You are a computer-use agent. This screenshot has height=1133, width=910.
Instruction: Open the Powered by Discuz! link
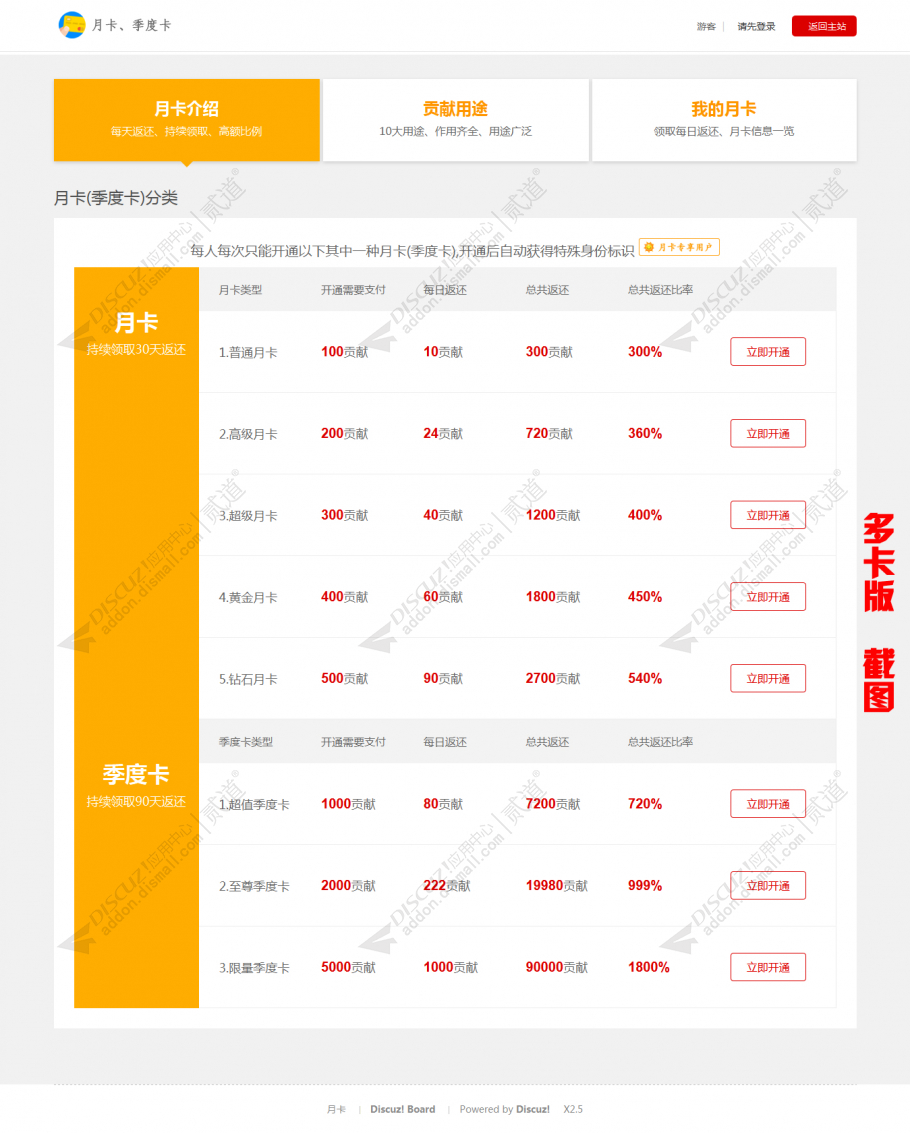point(505,1109)
